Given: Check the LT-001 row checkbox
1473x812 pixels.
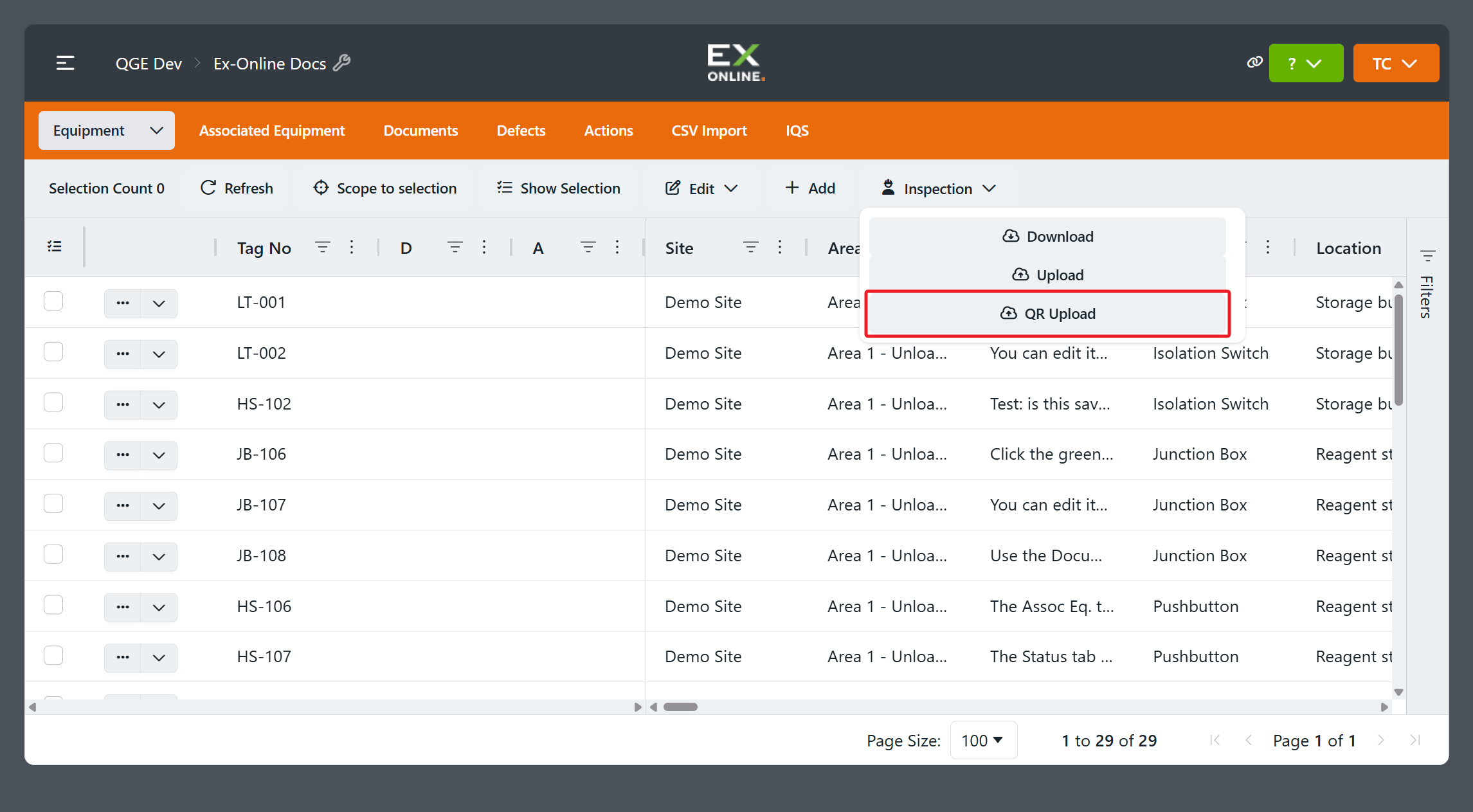Looking at the screenshot, I should pos(53,301).
